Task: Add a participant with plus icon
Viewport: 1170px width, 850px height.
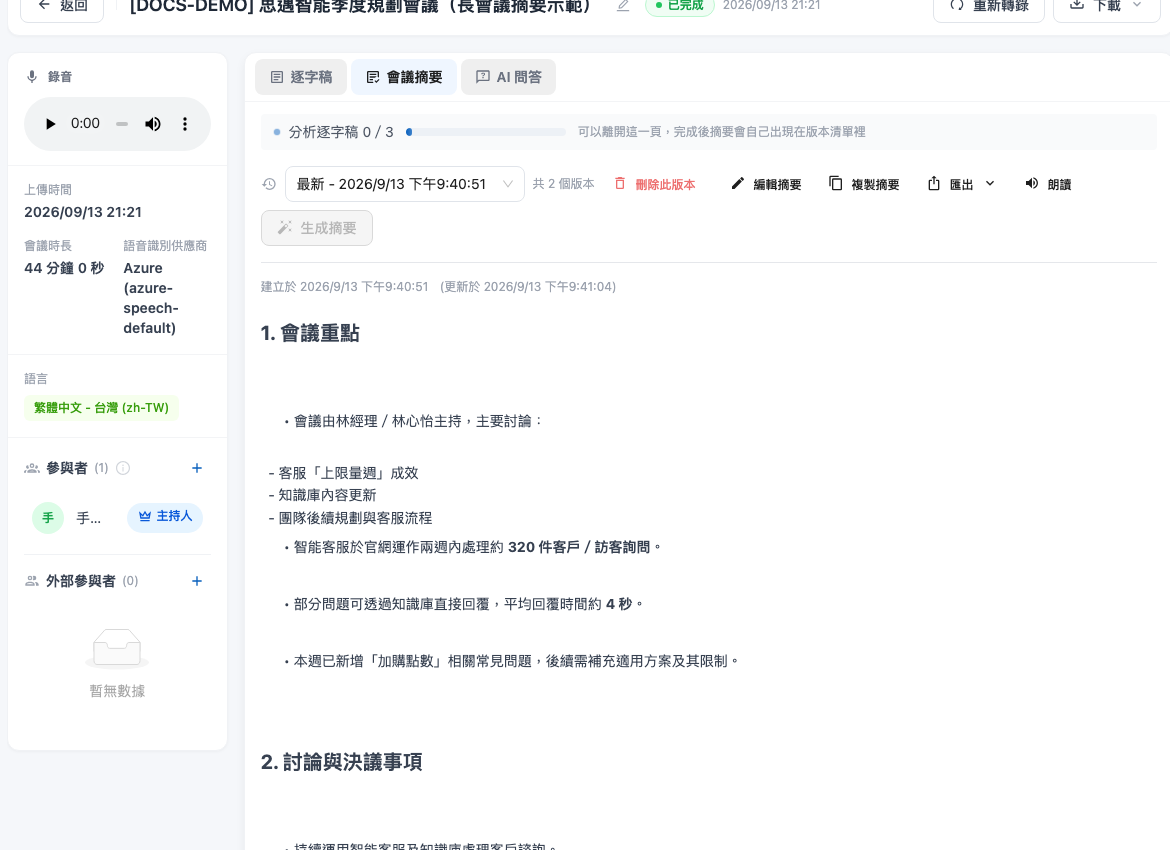Action: (197, 468)
